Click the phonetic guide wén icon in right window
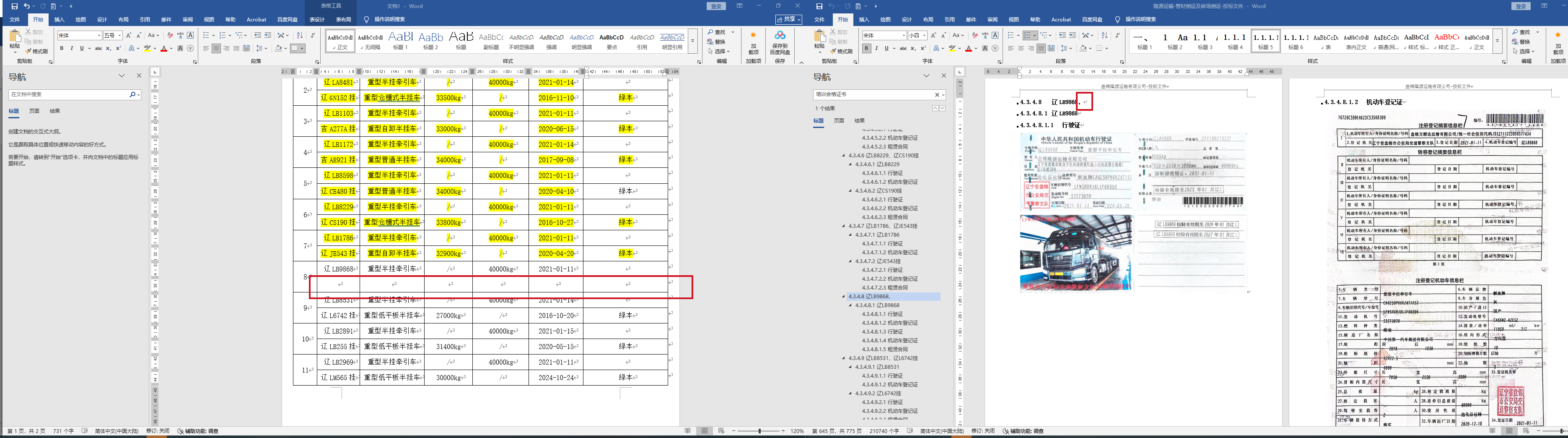This screenshot has height=438, width=1568. (985, 35)
